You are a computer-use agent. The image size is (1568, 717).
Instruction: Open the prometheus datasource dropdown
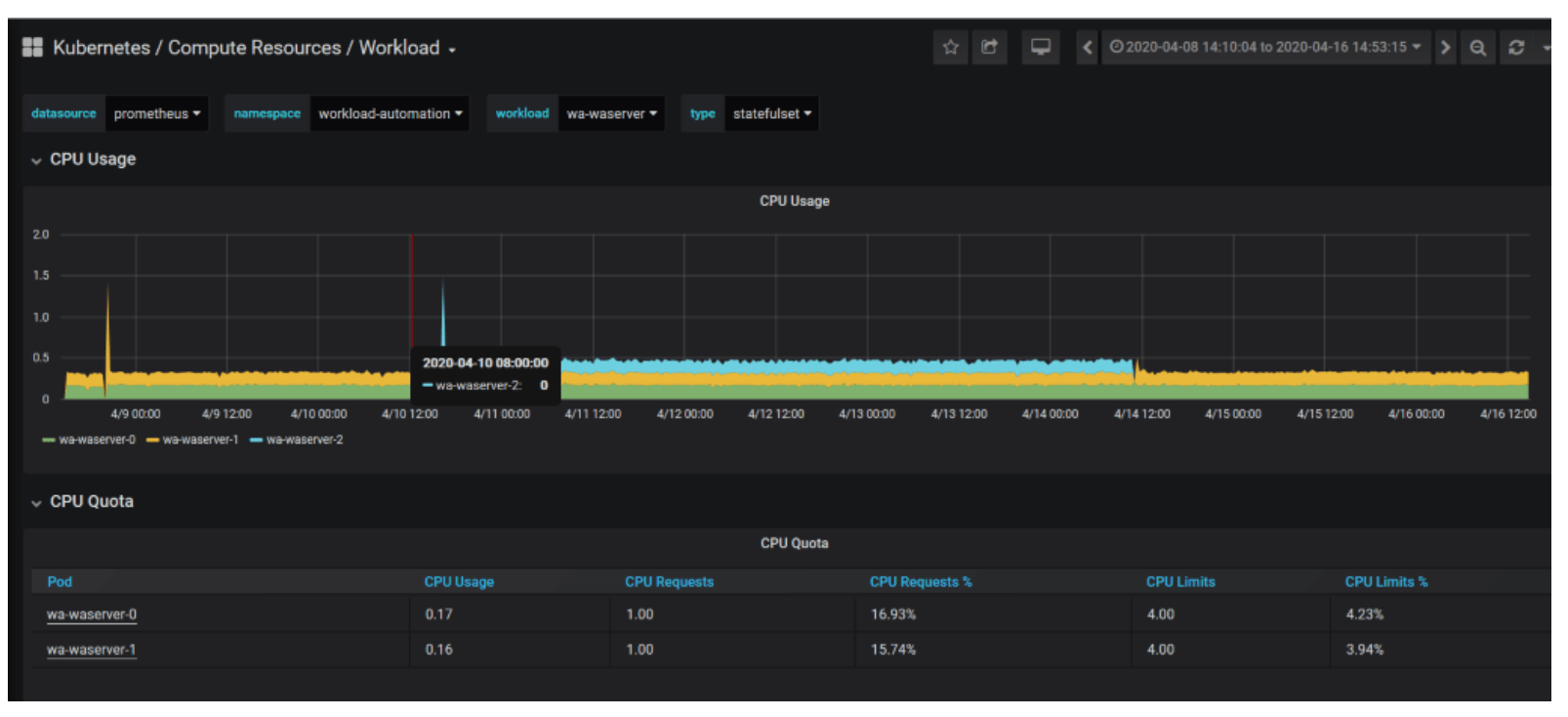point(156,113)
